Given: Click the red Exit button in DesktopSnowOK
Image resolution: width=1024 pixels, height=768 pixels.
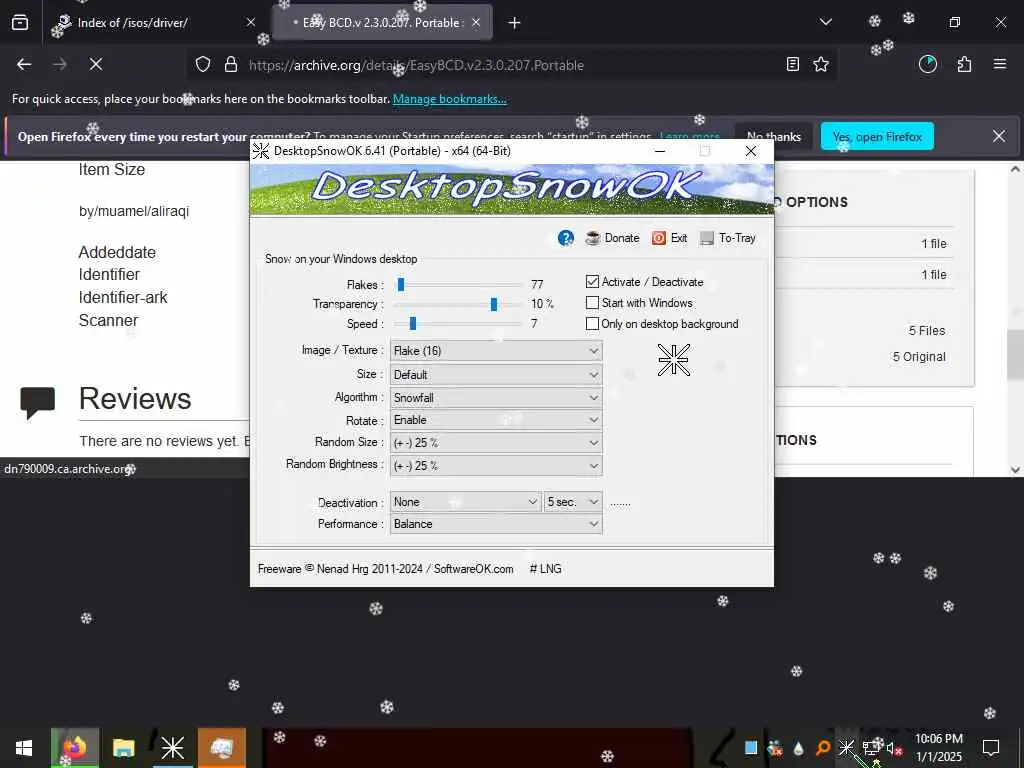Looking at the screenshot, I should 669,238.
